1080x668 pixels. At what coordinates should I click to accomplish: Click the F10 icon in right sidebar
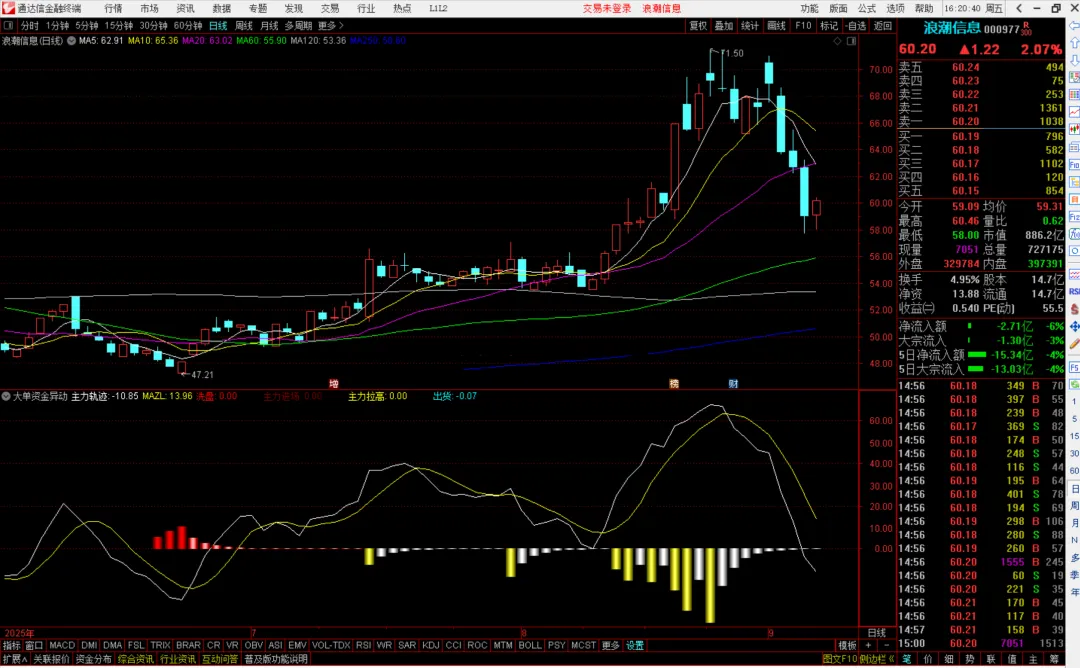[x=1074, y=165]
